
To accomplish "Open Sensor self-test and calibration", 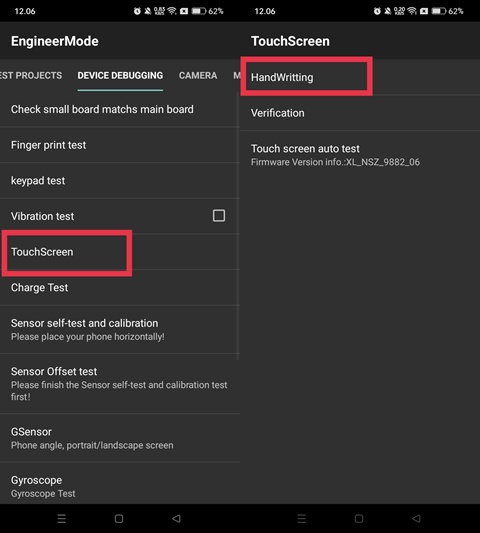I will (120, 330).
